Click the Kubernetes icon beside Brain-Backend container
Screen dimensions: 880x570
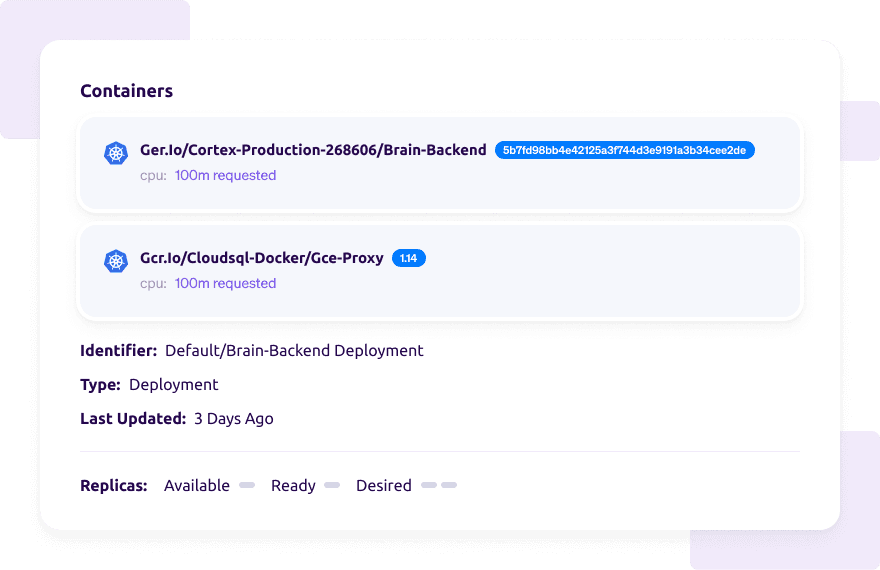click(x=117, y=153)
